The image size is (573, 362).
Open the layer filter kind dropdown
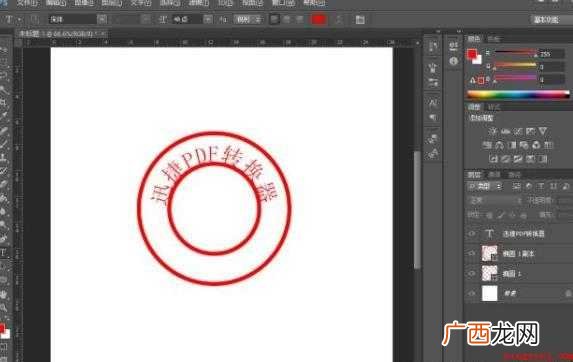coord(485,187)
